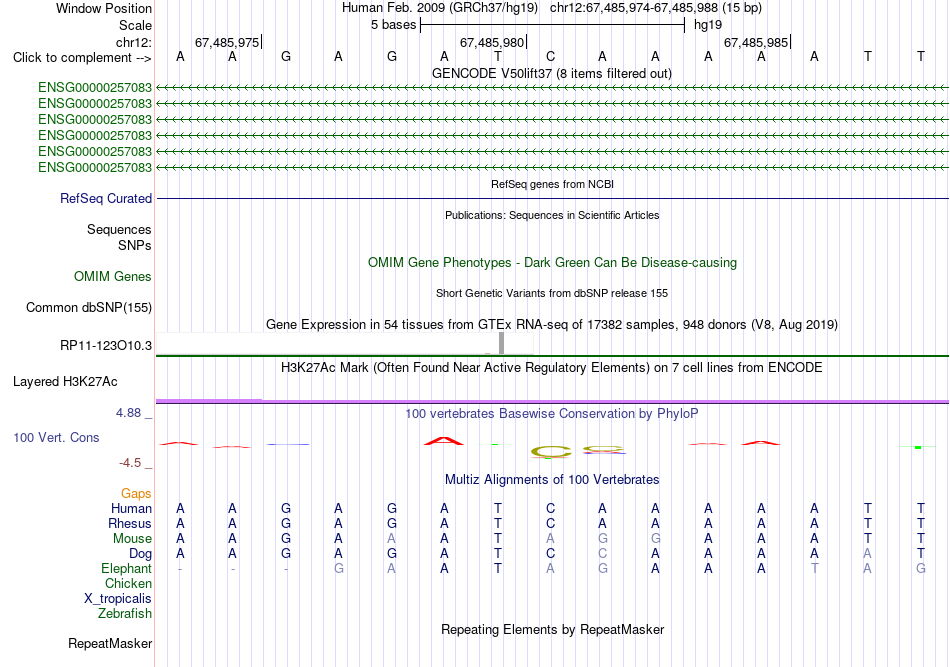Click the C base in the Rhesus alignment row

click(550, 523)
